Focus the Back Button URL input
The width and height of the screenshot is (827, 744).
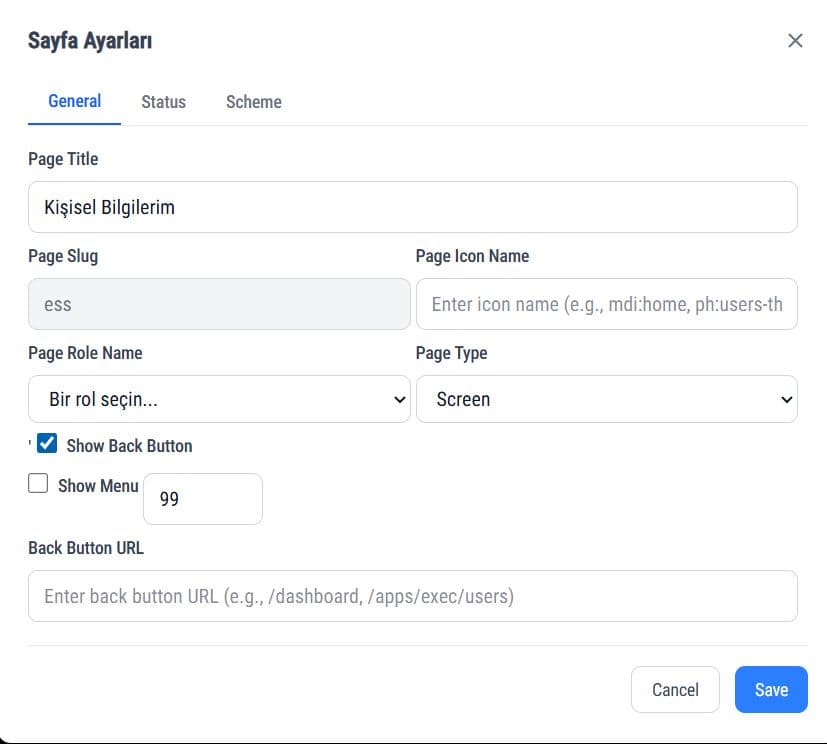click(412, 596)
